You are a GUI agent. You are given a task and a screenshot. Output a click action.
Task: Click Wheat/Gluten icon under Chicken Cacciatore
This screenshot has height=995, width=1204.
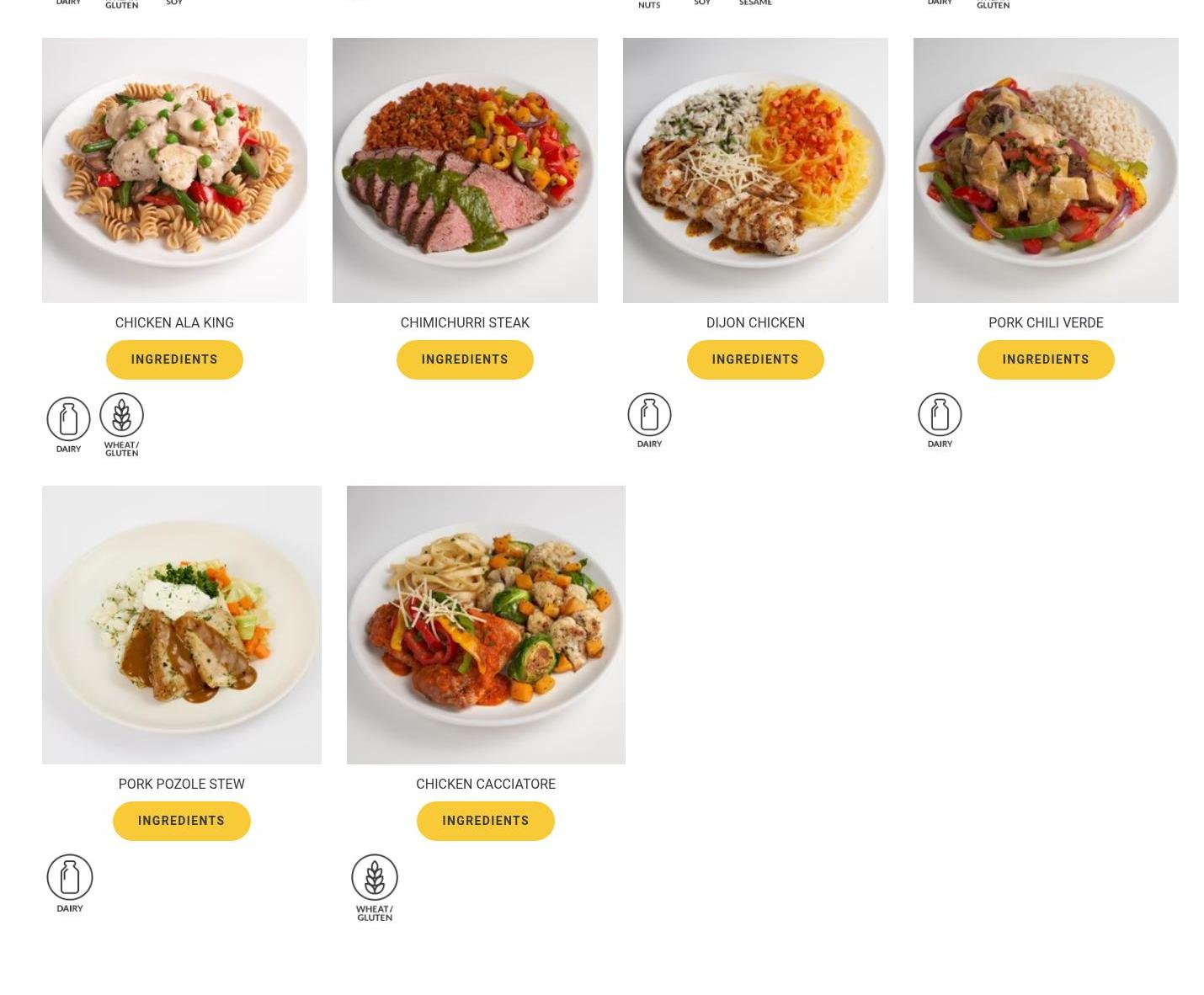375,887
